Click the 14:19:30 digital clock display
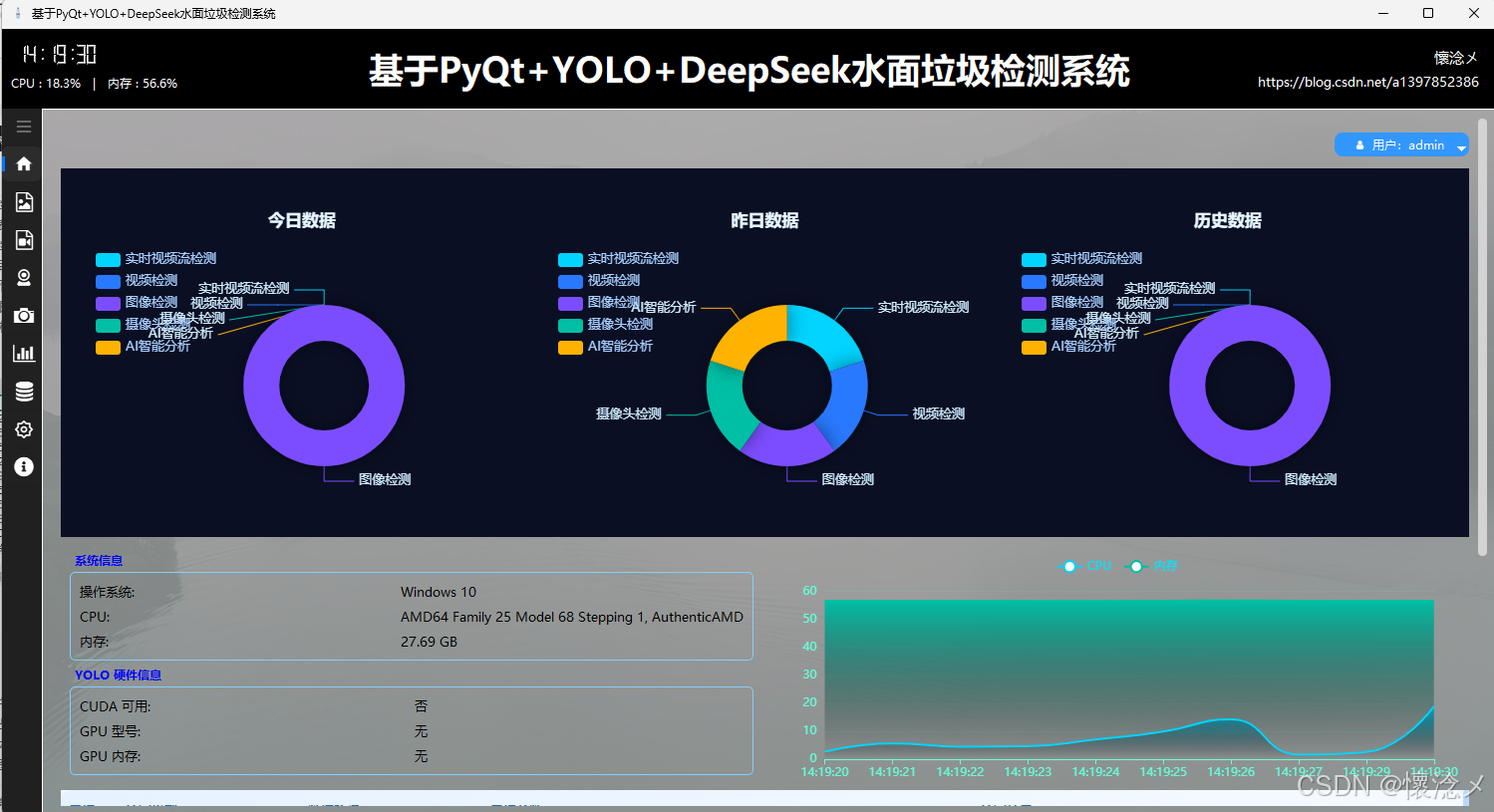The height and width of the screenshot is (812, 1494). [x=60, y=55]
